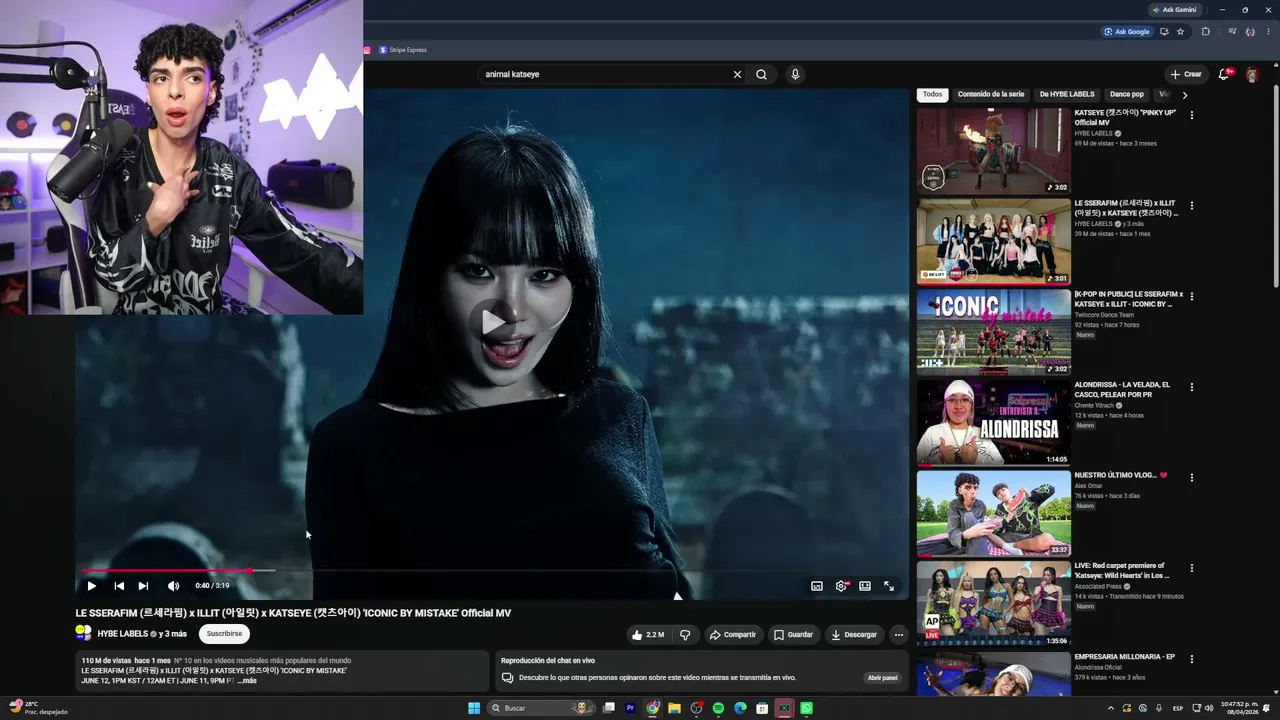
Task: Open the HYBE LABELS channel avatar
Action: 84,633
